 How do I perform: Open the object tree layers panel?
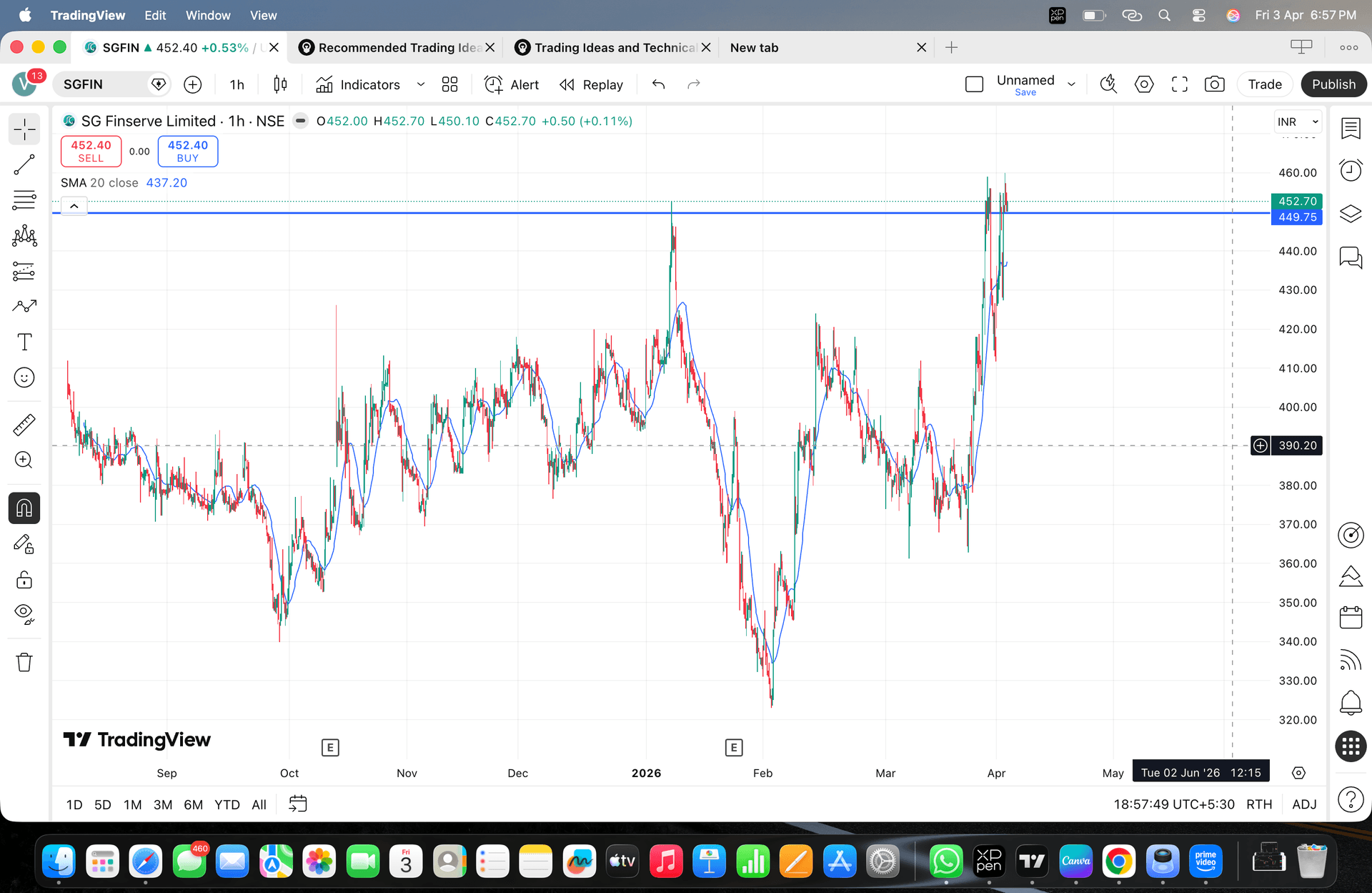click(x=1351, y=213)
